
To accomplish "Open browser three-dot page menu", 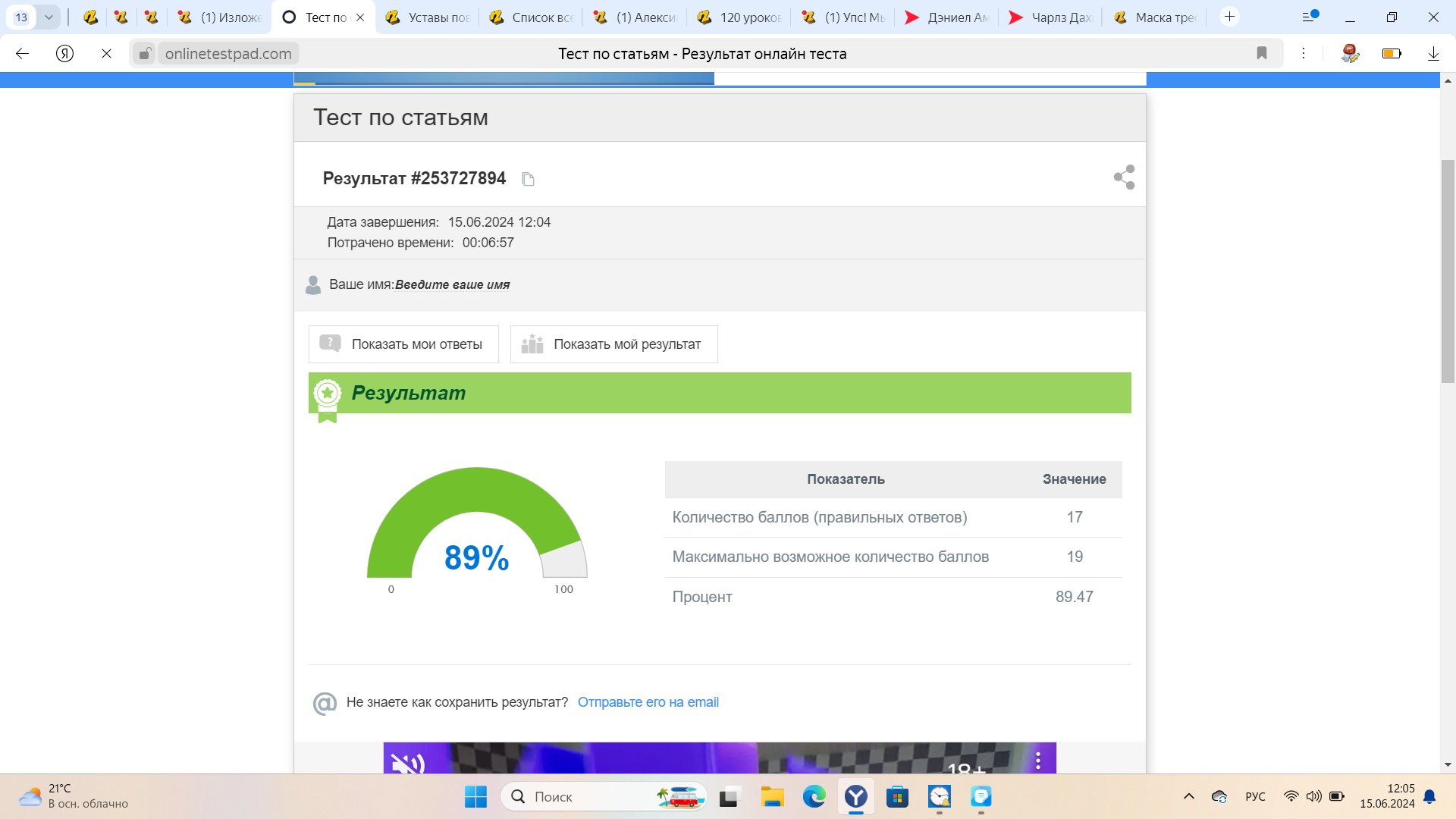I will [x=1304, y=53].
